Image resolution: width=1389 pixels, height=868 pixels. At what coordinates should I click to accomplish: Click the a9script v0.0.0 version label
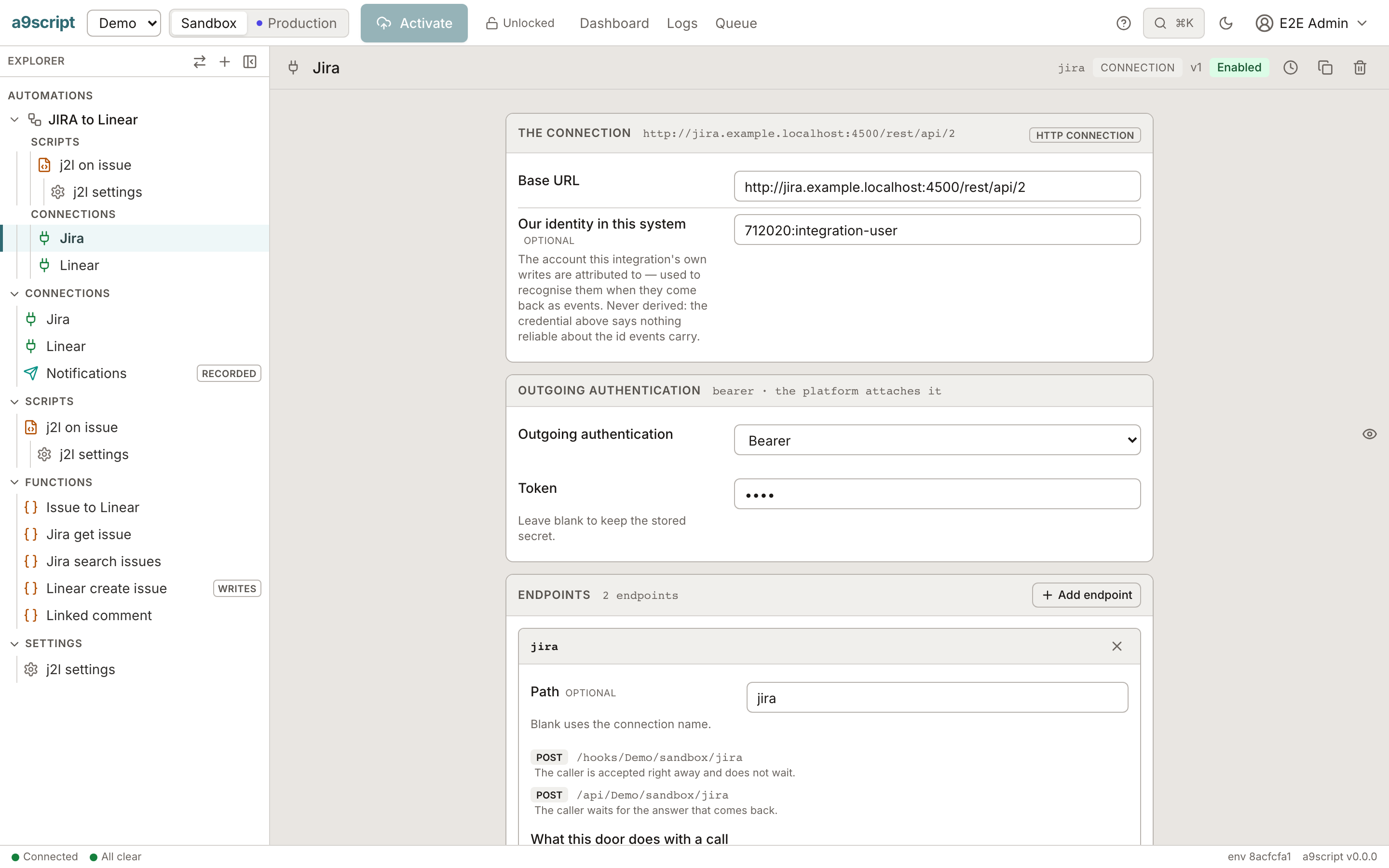1340,857
